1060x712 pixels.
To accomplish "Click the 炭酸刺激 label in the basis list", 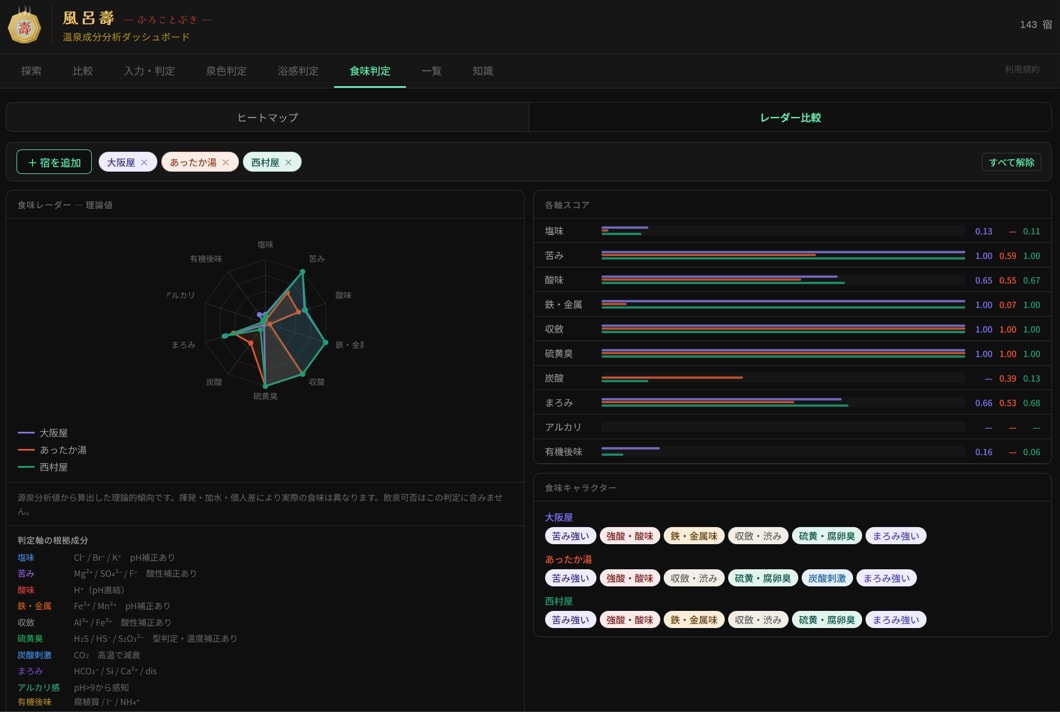I will point(34,655).
